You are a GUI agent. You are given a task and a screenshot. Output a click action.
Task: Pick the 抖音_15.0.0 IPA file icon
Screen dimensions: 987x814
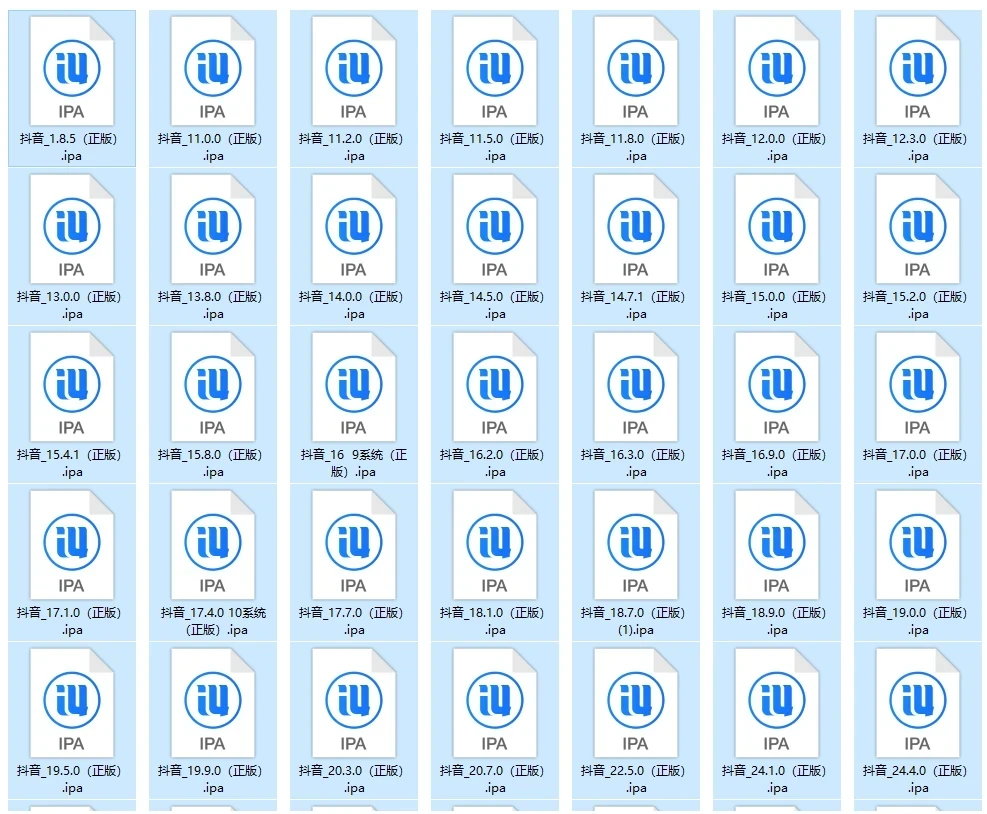tap(777, 229)
